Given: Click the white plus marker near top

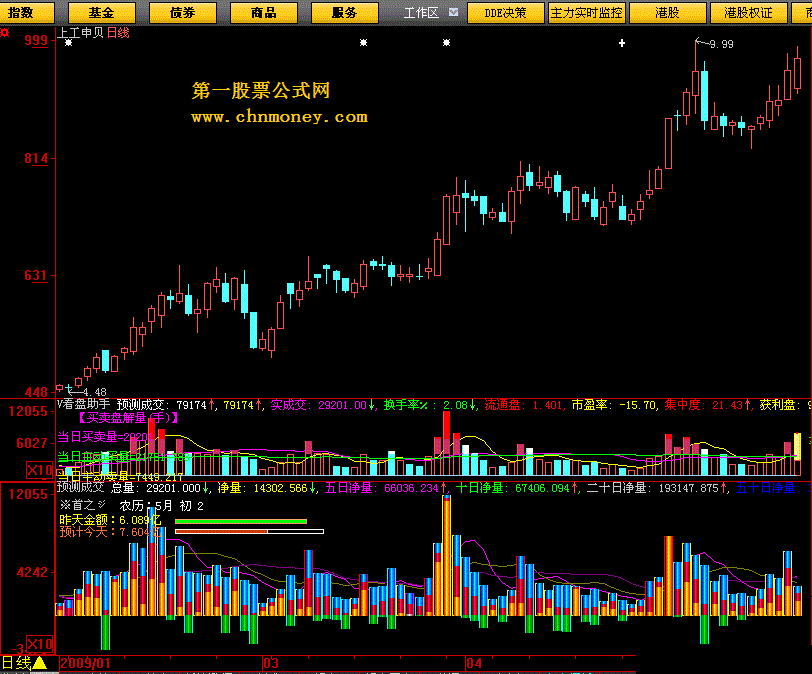Looking at the screenshot, I should click(x=622, y=43).
